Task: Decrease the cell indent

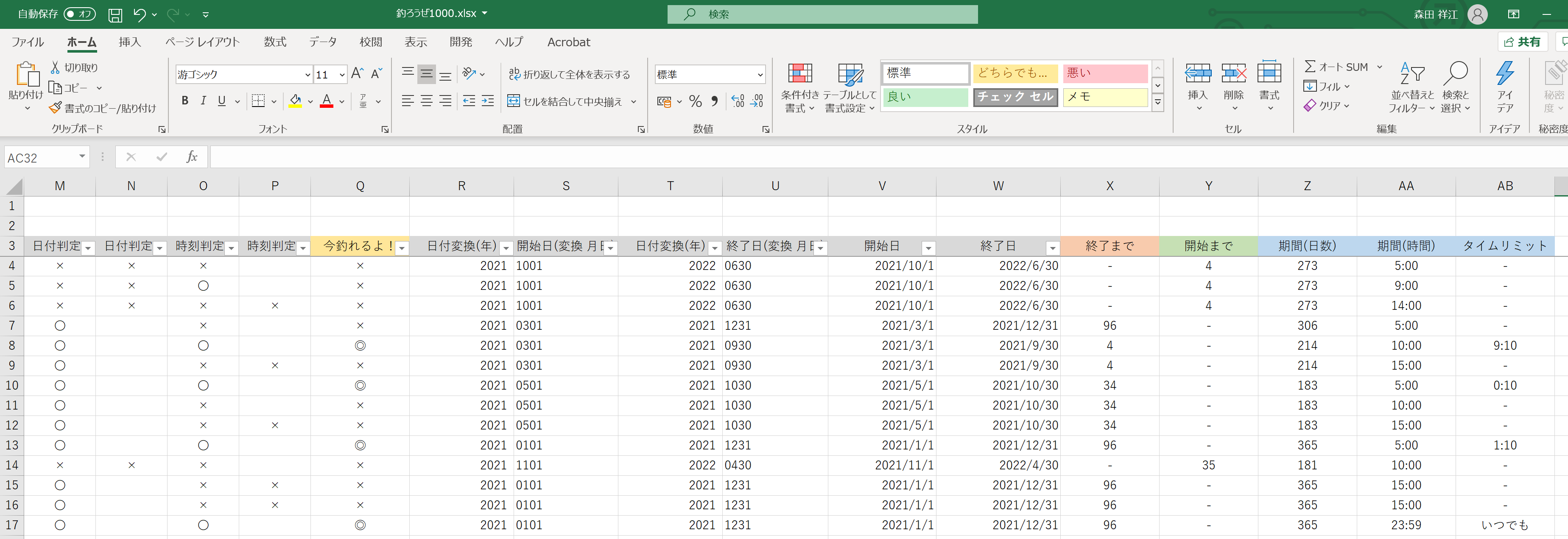Action: point(469,101)
